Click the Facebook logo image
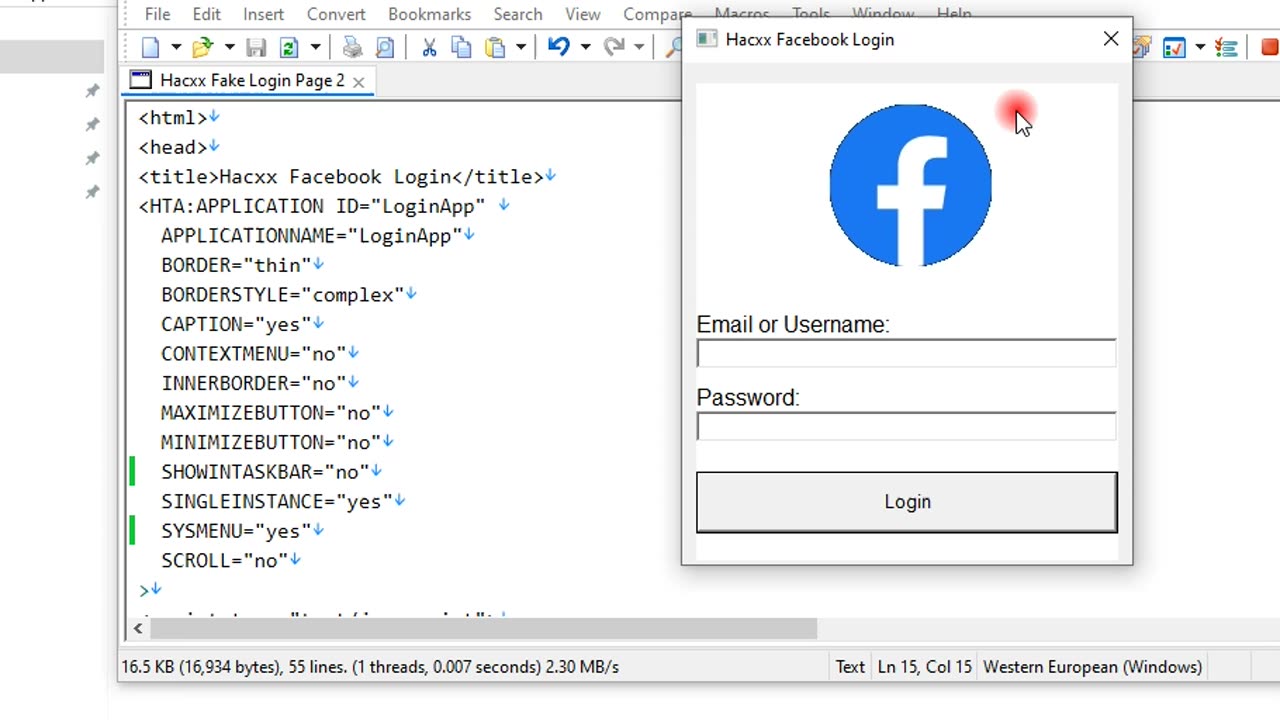The height and width of the screenshot is (720, 1280). (910, 185)
